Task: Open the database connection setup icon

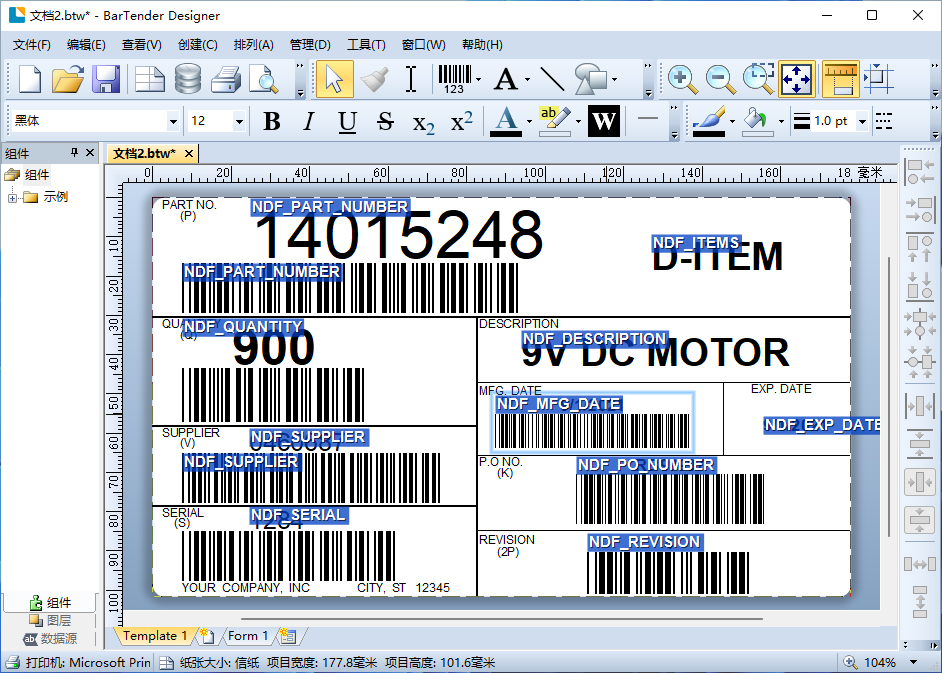Action: [x=188, y=79]
